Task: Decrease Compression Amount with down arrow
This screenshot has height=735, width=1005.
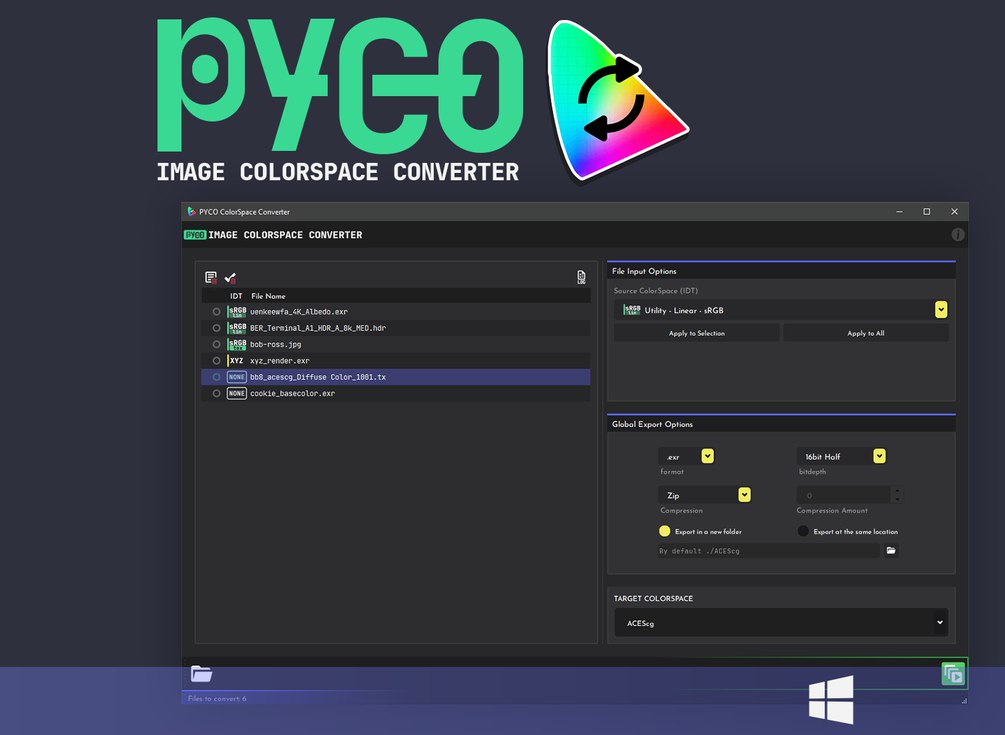Action: pyautogui.click(x=897, y=499)
